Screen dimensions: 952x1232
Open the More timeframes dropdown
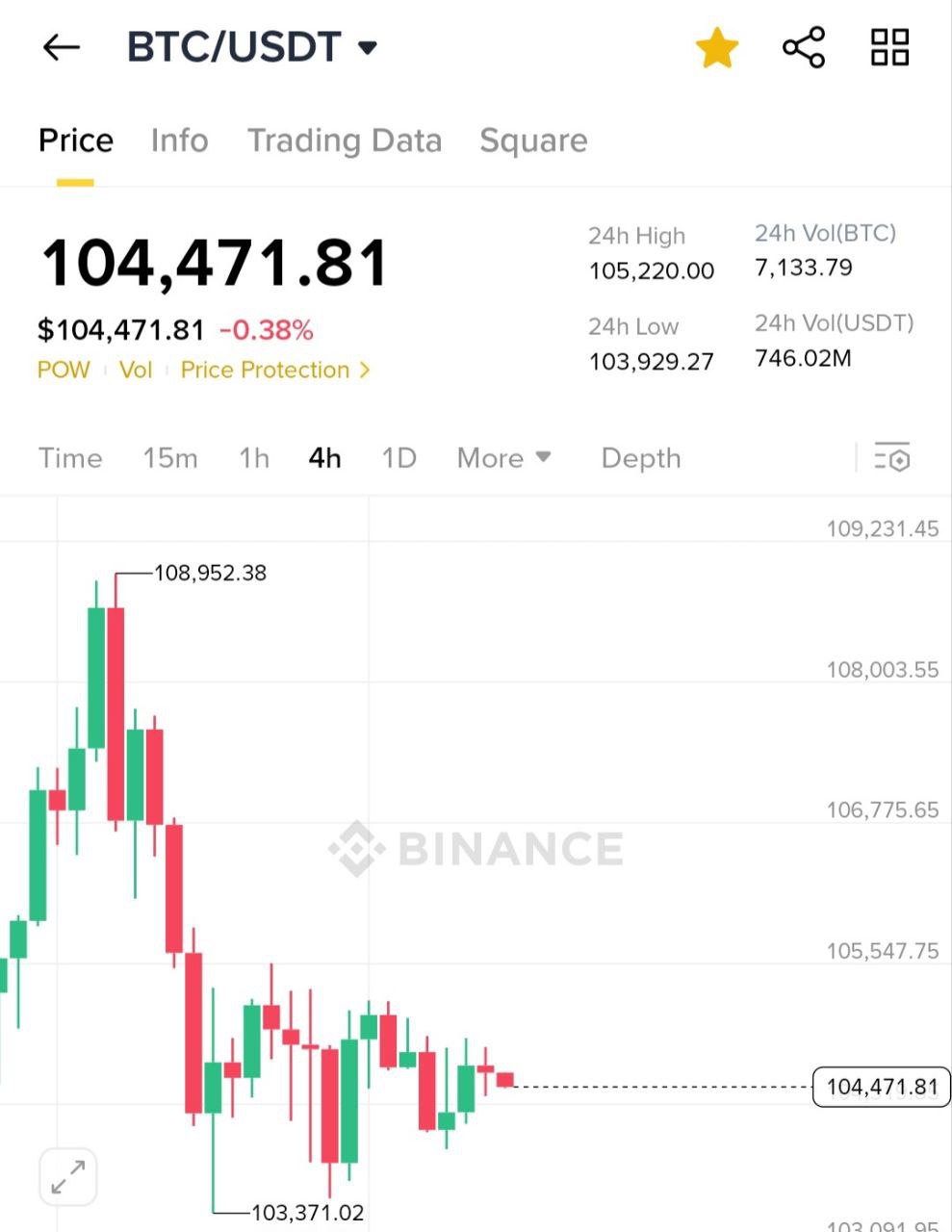pyautogui.click(x=504, y=458)
